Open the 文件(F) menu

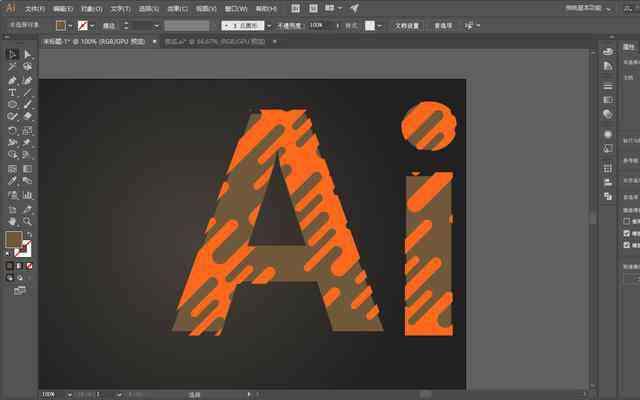tap(35, 9)
